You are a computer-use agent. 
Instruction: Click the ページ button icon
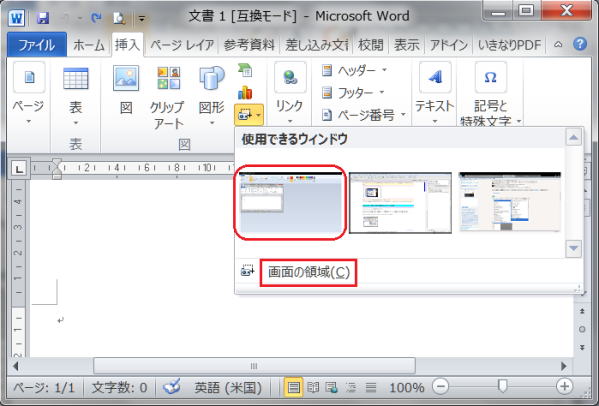pos(29,78)
